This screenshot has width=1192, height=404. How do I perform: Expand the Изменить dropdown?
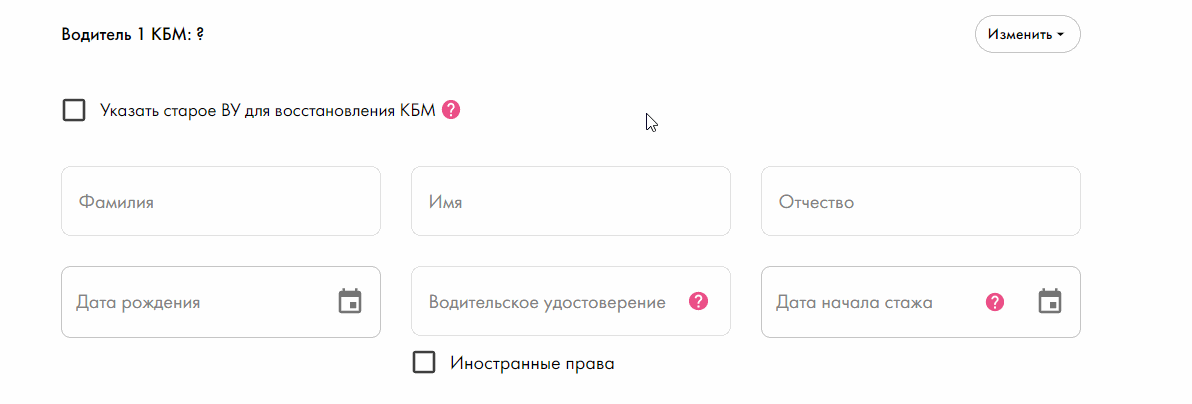point(1028,34)
